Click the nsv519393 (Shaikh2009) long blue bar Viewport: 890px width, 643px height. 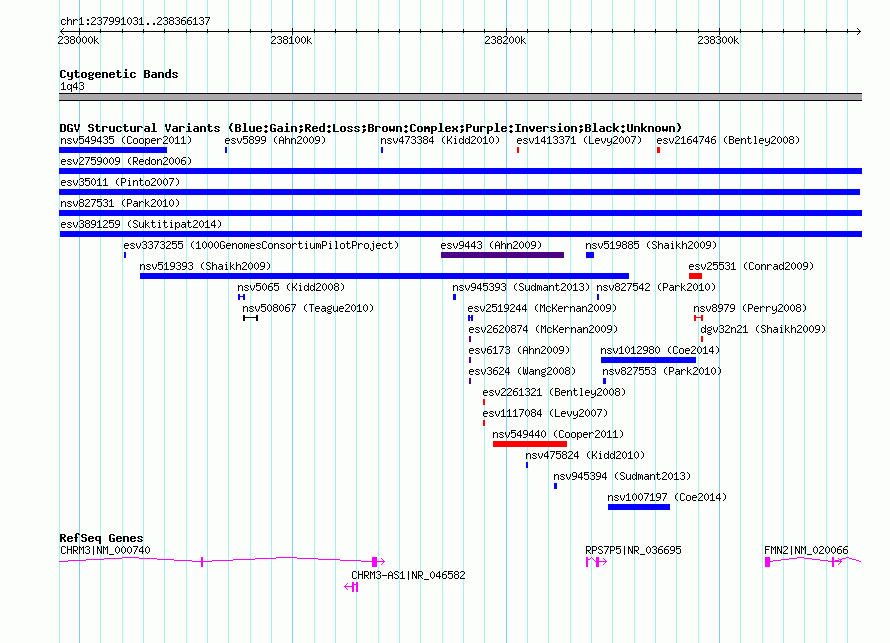pos(384,276)
